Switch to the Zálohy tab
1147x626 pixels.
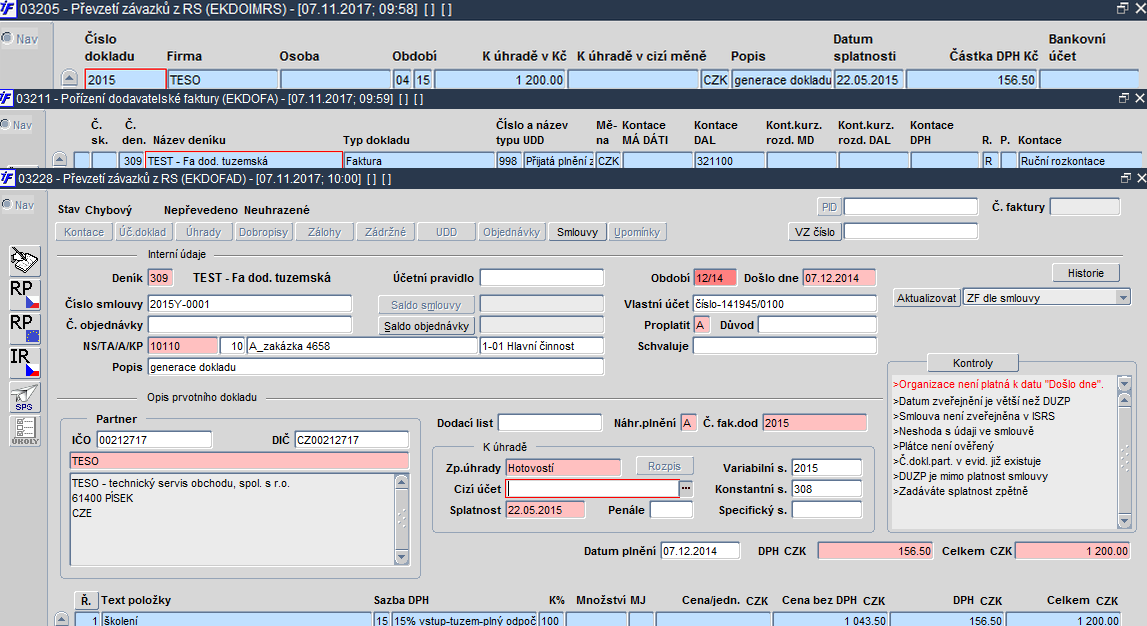324,232
